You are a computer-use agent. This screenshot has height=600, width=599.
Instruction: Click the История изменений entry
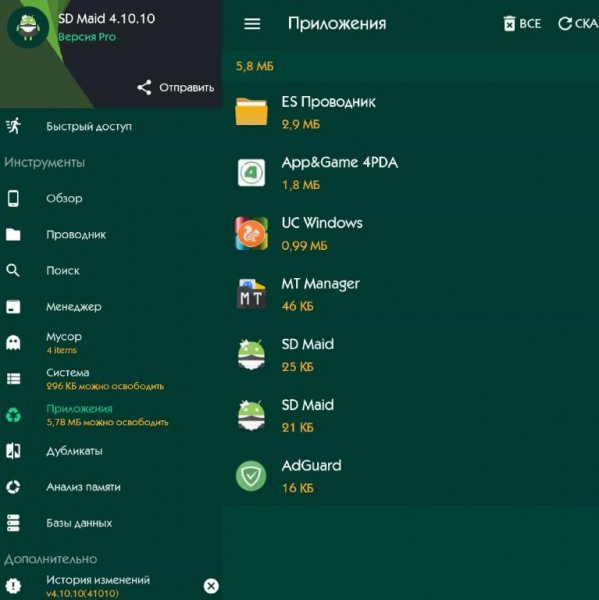pyautogui.click(x=98, y=580)
